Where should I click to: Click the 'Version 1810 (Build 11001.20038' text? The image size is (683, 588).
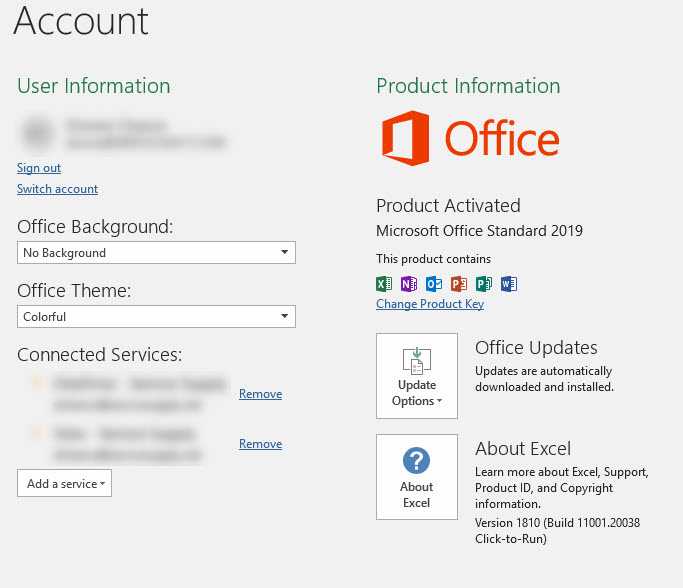[x=558, y=523]
